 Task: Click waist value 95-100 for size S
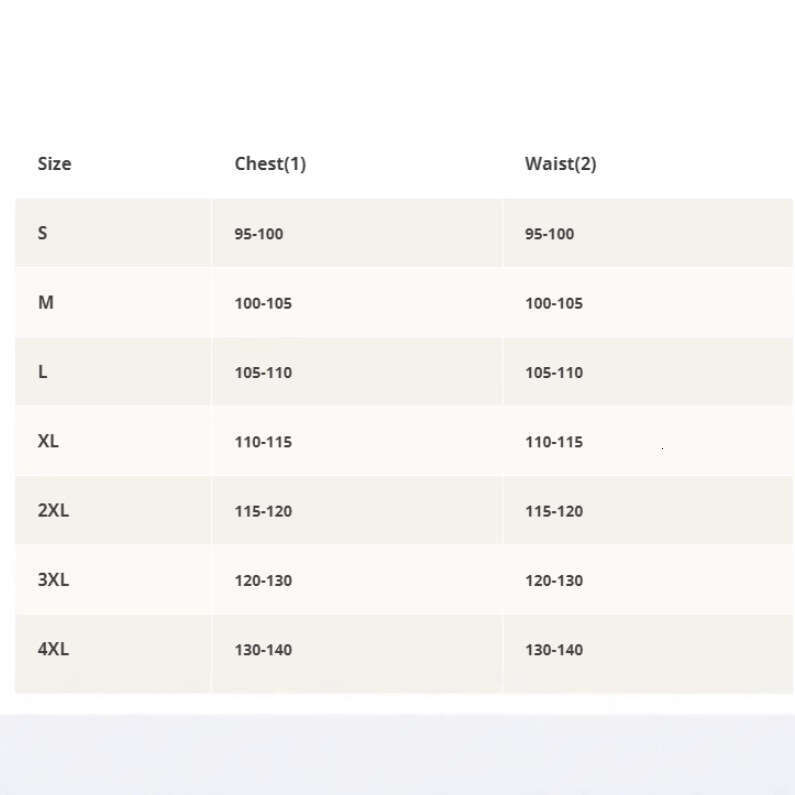549,234
